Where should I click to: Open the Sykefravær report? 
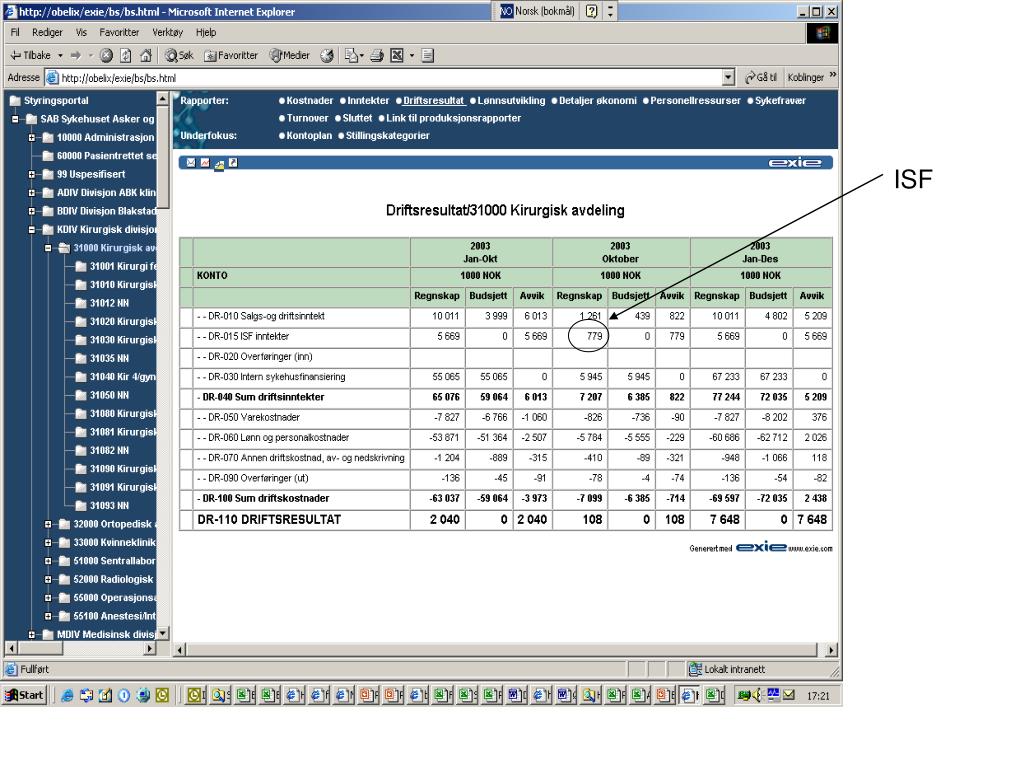[780, 101]
